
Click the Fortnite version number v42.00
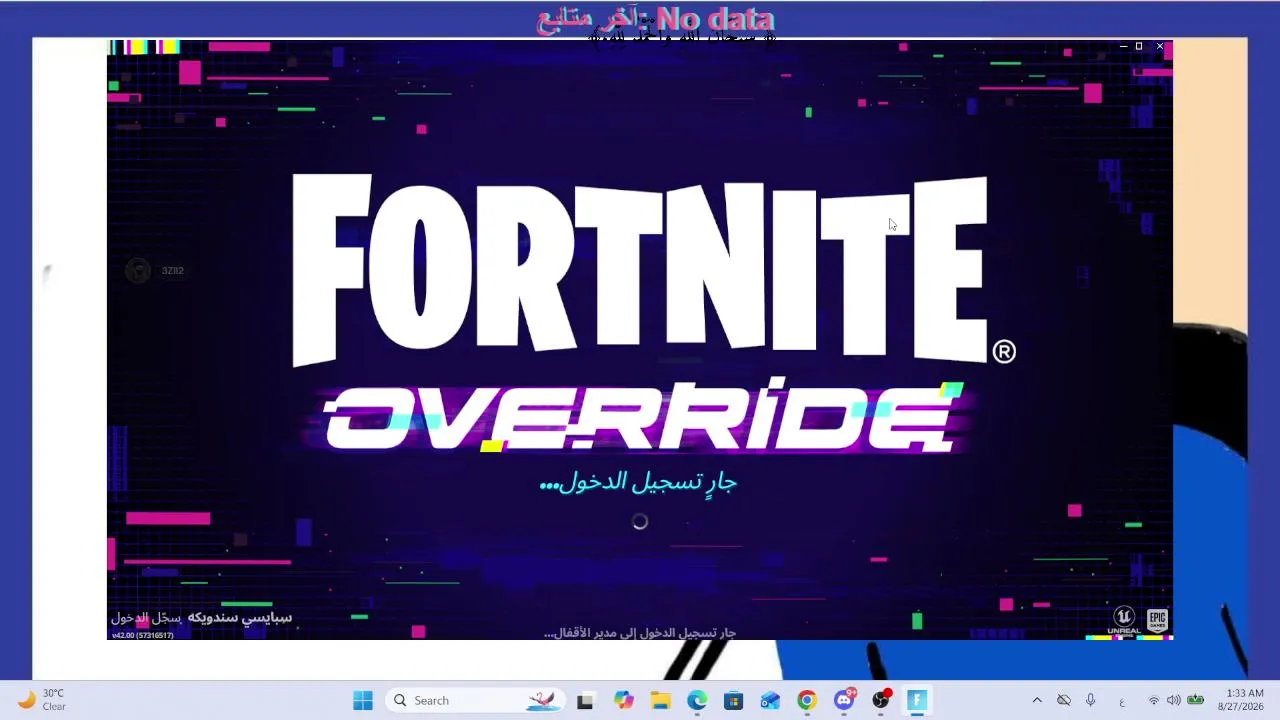[x=142, y=635]
